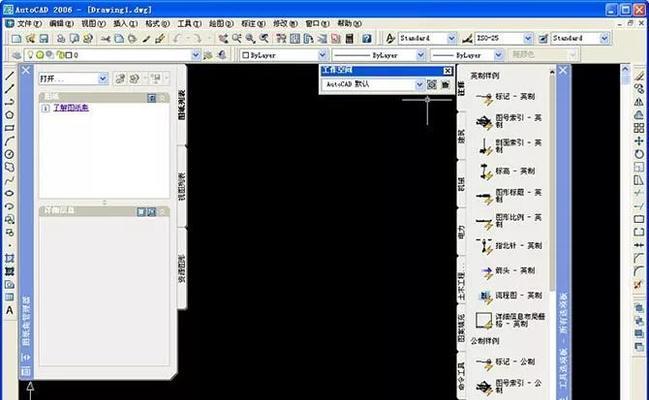Switch to the 电力 tool palette tab
Viewport: 649px width, 400px height.
coord(462,232)
